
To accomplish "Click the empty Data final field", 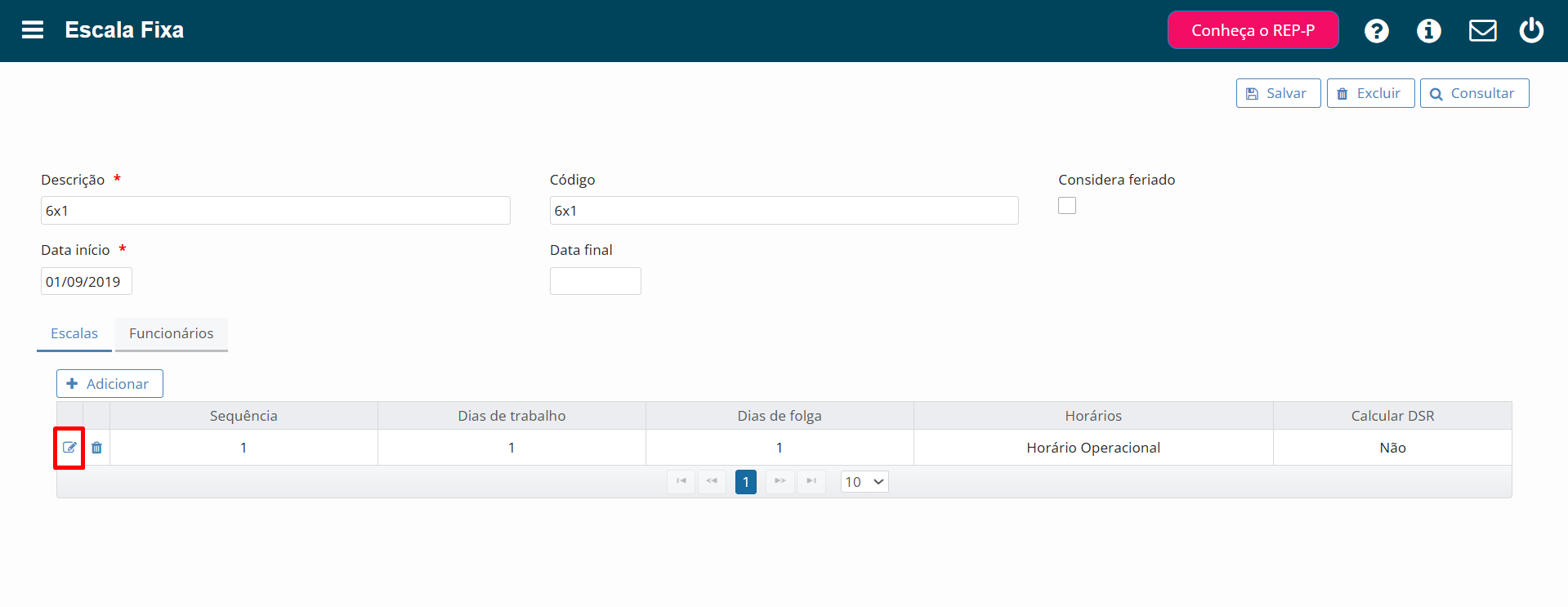I will point(595,281).
